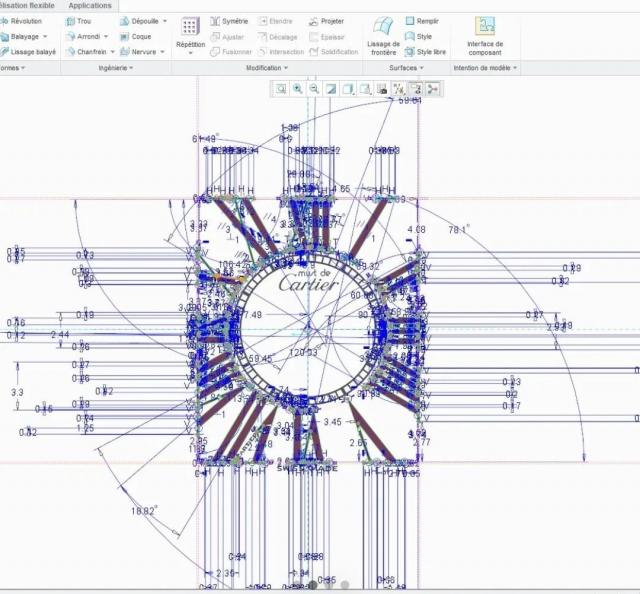
Task: Expand the Dépouille dropdown arrow
Action: pos(165,21)
